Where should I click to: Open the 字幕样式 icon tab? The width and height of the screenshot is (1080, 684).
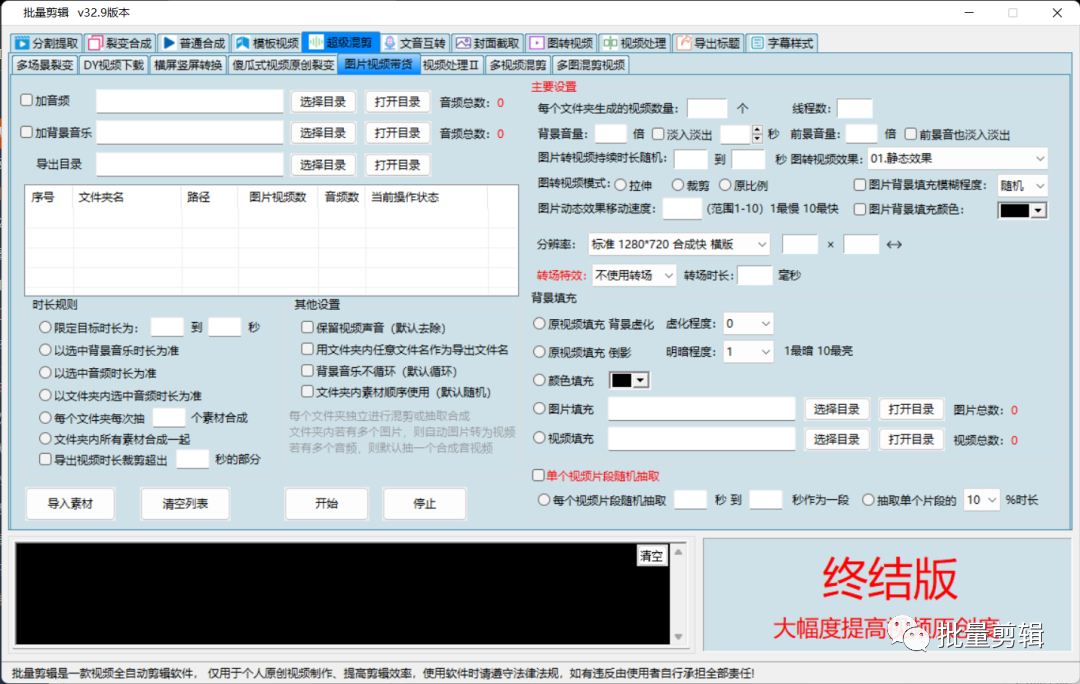[x=758, y=43]
